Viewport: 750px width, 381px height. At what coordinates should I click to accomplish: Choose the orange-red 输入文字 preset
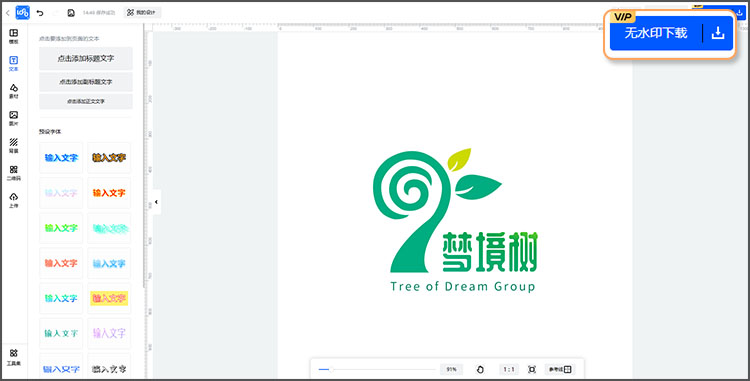pos(109,193)
